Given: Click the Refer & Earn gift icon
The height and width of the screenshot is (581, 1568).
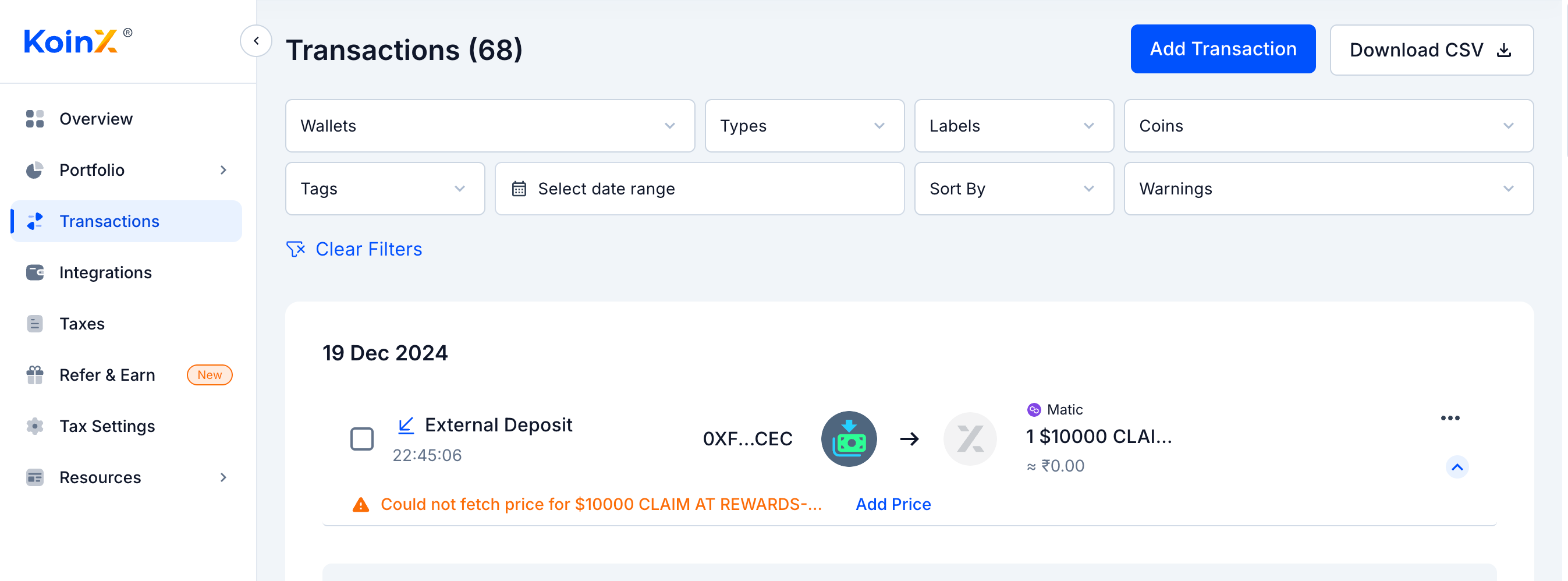Looking at the screenshot, I should (35, 375).
